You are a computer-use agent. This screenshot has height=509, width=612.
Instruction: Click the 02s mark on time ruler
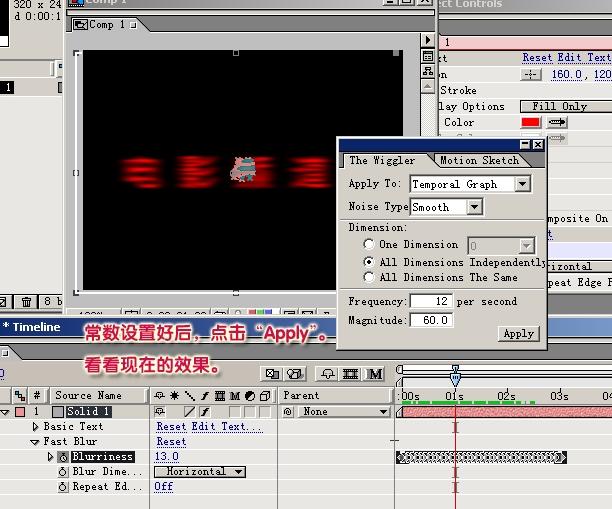[x=506, y=396]
